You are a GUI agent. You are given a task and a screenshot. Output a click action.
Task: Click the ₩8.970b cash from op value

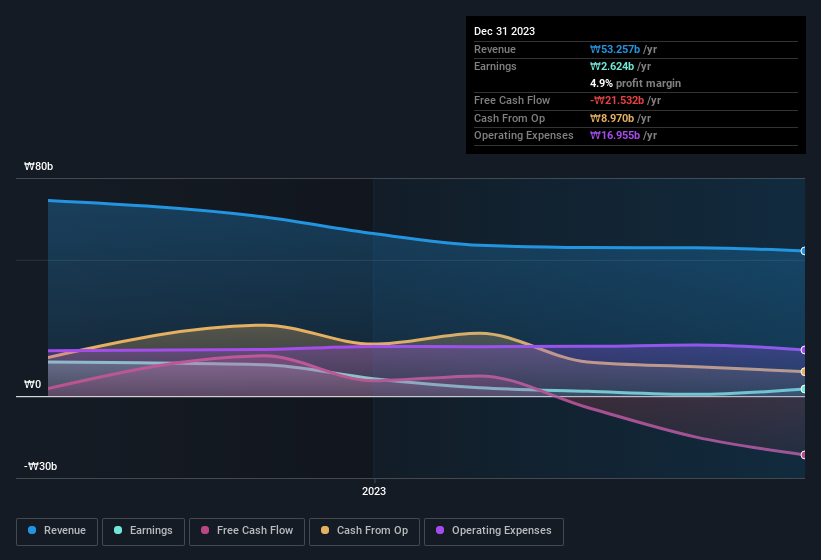click(612, 118)
